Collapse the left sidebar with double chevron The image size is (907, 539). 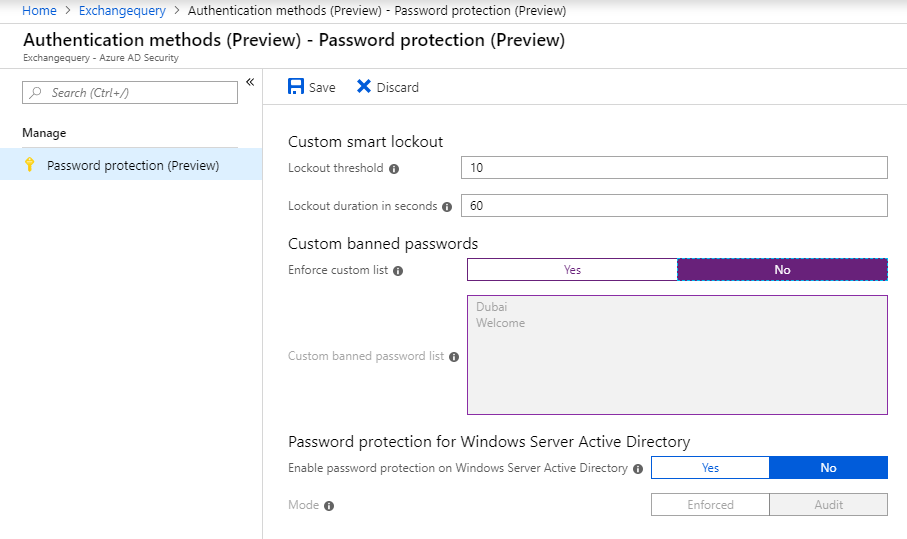[x=250, y=82]
